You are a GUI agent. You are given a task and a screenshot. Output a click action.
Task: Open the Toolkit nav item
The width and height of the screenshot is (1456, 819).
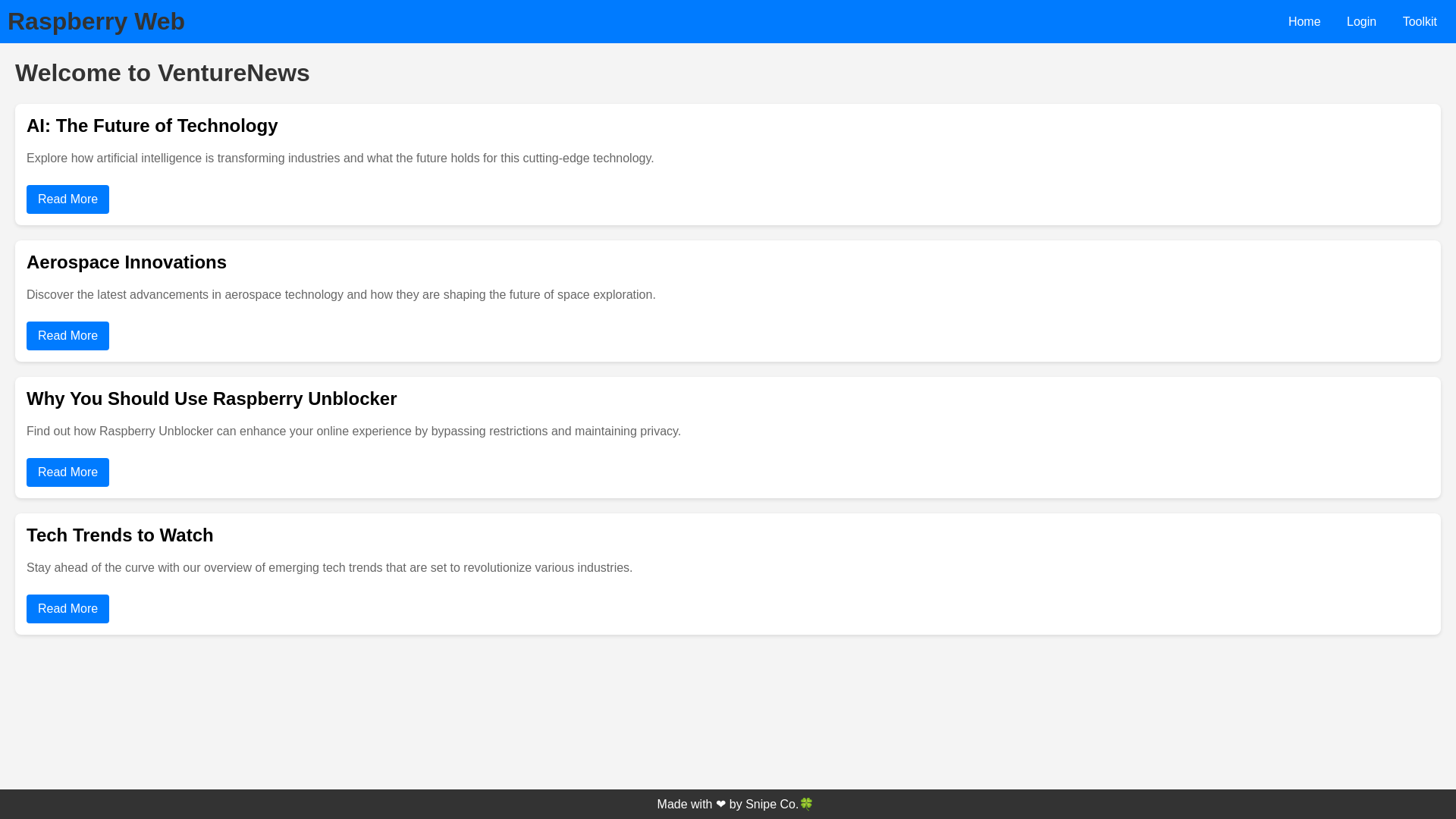pos(1420,22)
